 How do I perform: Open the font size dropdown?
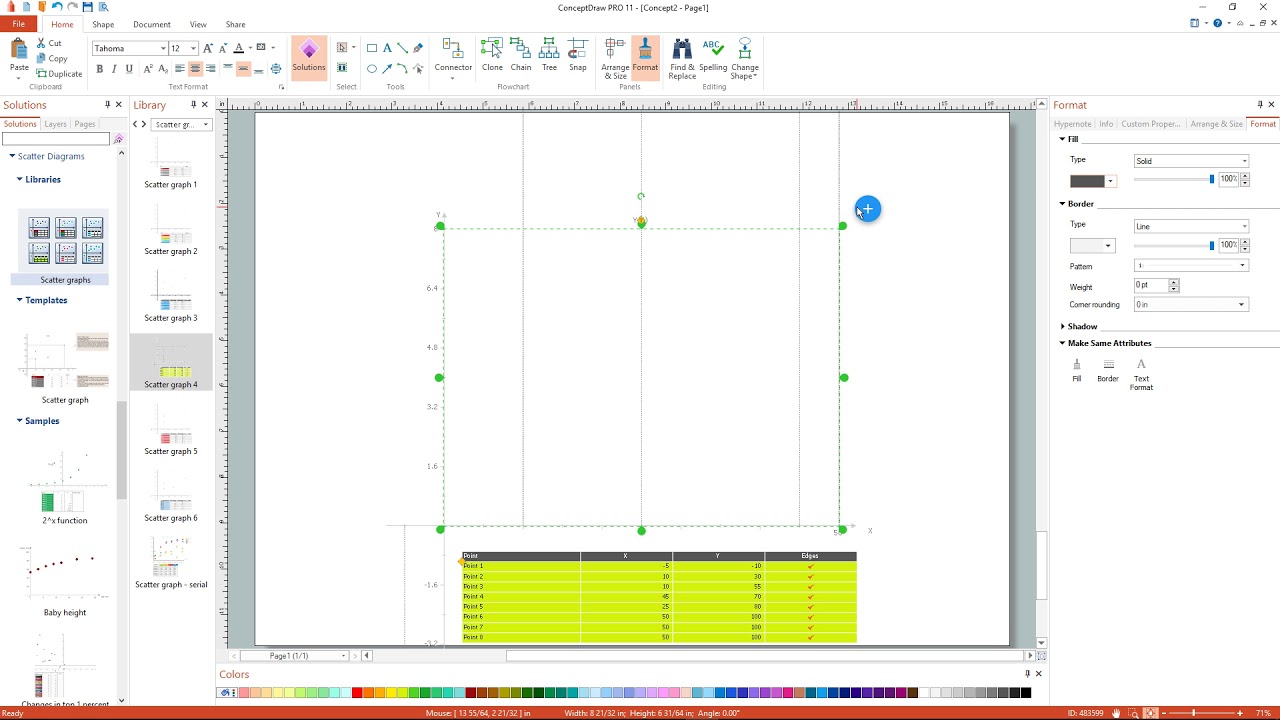click(193, 48)
